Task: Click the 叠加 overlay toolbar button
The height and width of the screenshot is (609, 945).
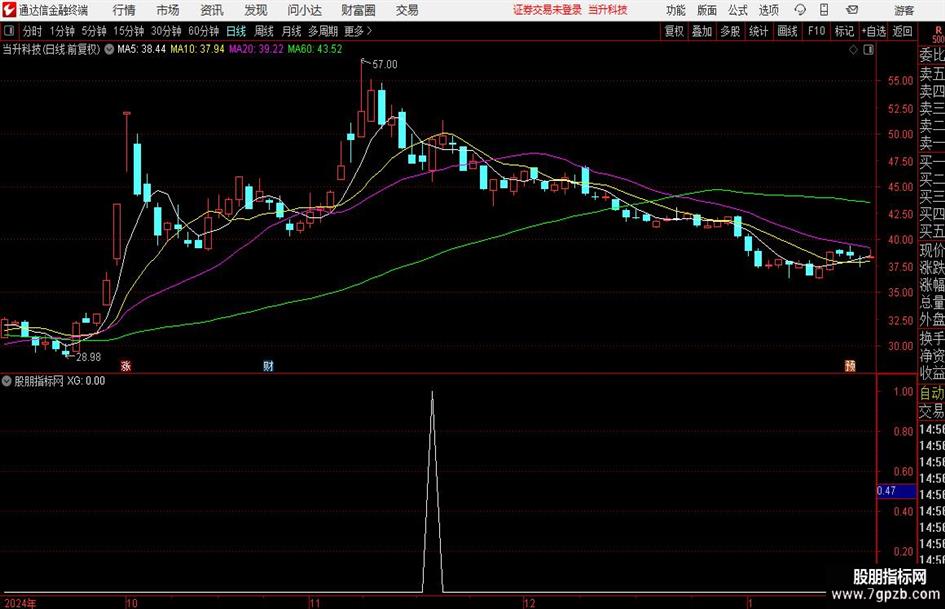Action: [702, 31]
